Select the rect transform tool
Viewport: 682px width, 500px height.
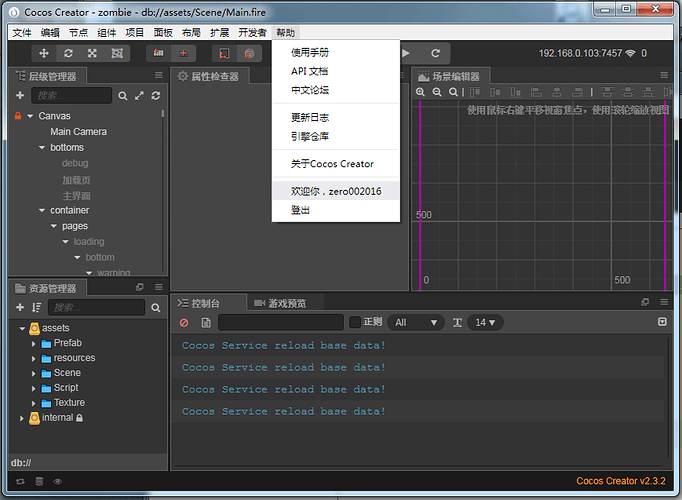[x=117, y=53]
